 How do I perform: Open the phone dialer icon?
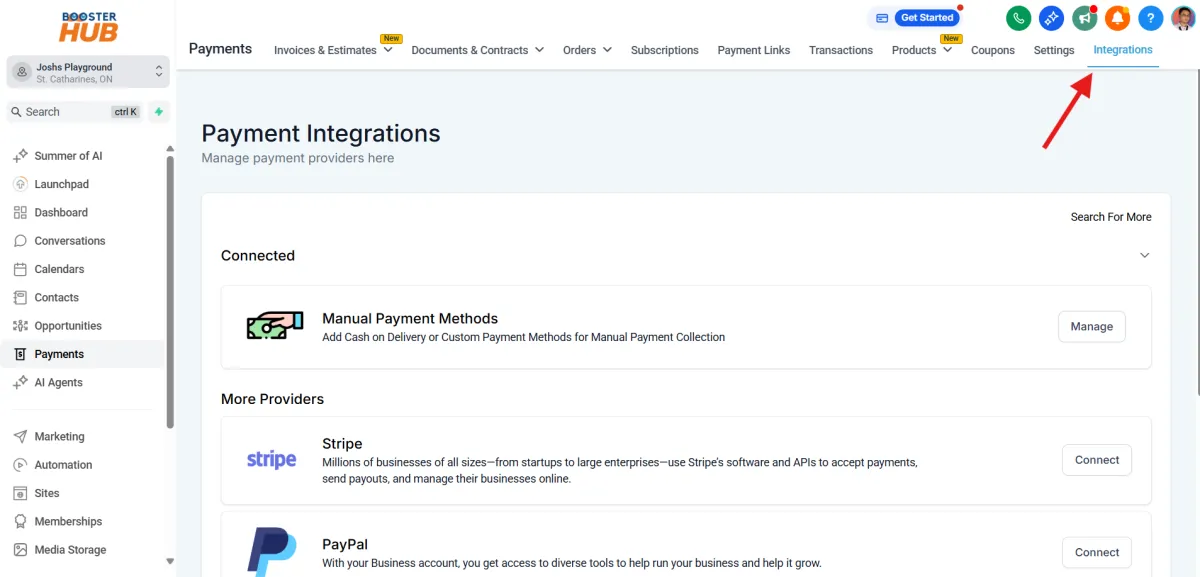[x=1018, y=18]
